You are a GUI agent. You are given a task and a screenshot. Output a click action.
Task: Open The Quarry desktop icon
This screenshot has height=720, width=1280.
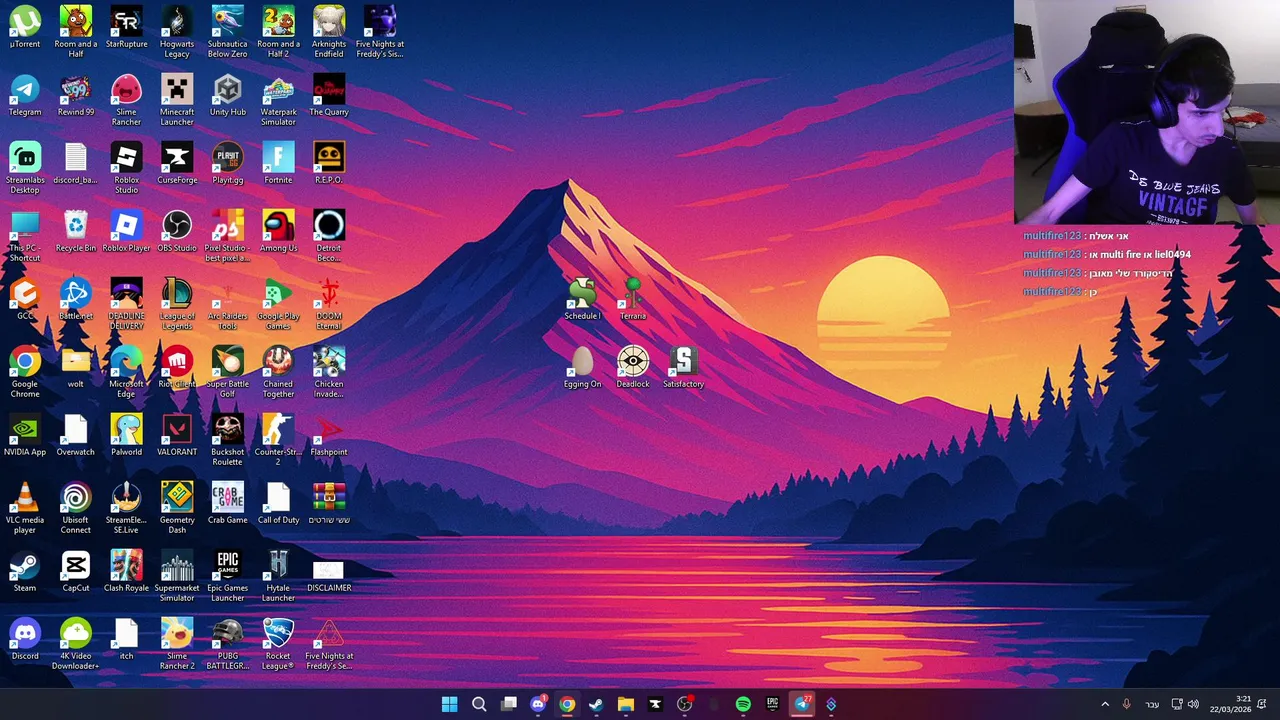(x=329, y=96)
